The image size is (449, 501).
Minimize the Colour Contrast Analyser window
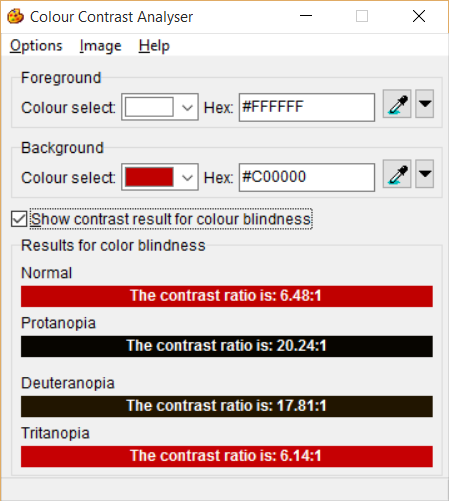[306, 16]
